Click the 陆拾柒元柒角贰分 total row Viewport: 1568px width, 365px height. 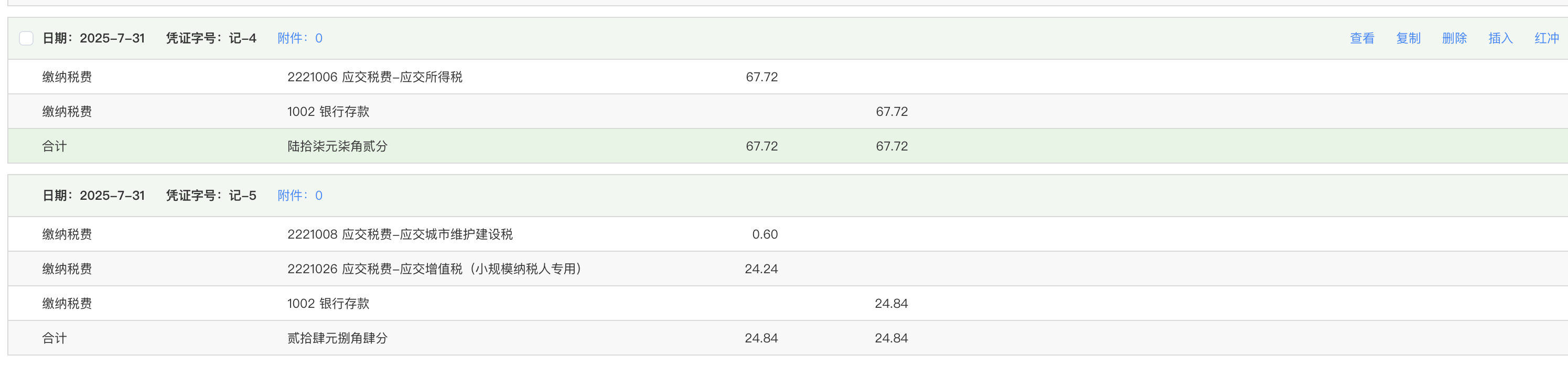coord(337,147)
